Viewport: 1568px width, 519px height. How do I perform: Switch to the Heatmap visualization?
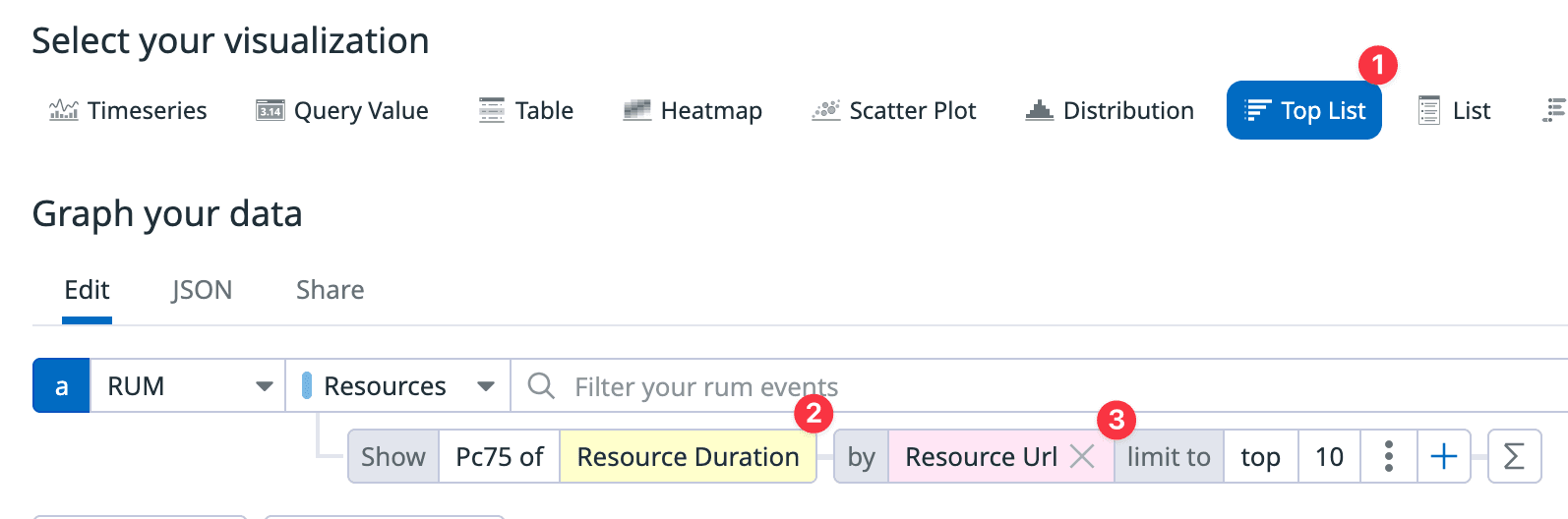tap(693, 110)
